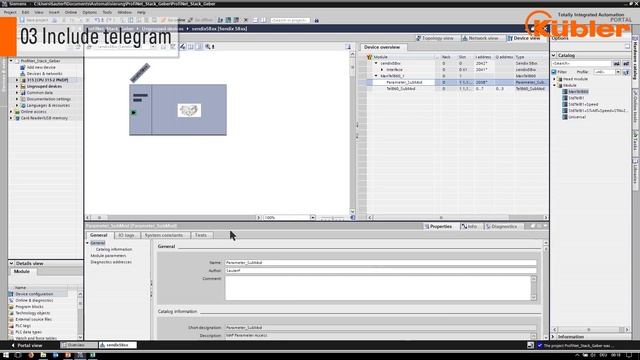
Task: Open the Online menu
Action: pos(71,12)
